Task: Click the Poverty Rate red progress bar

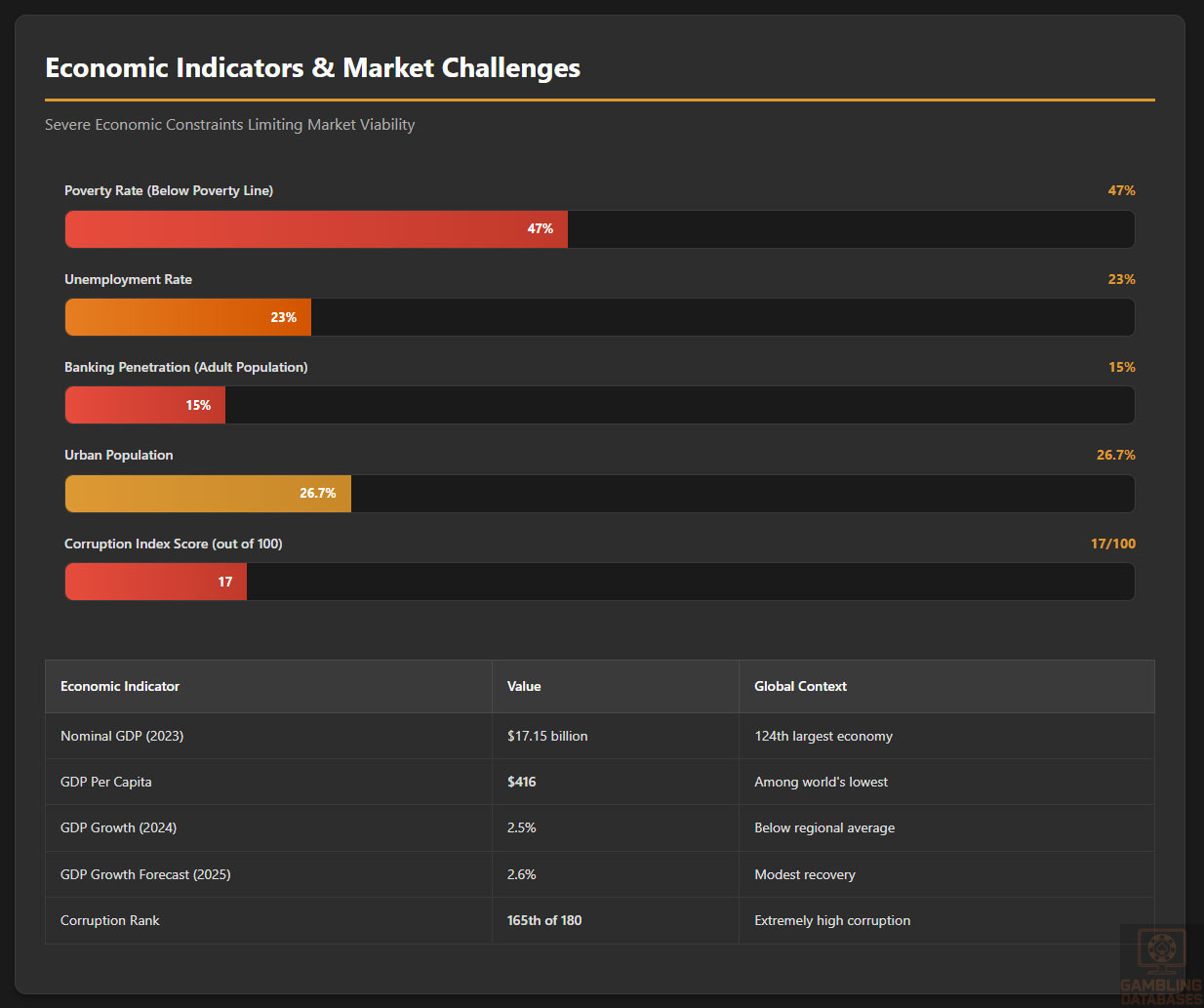Action: tap(316, 229)
